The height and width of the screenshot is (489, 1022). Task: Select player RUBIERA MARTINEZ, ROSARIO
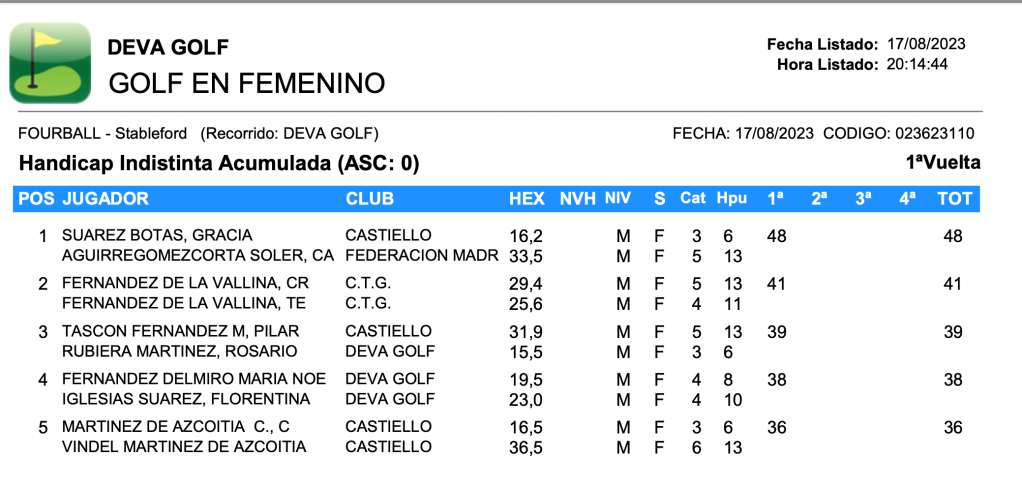179,351
